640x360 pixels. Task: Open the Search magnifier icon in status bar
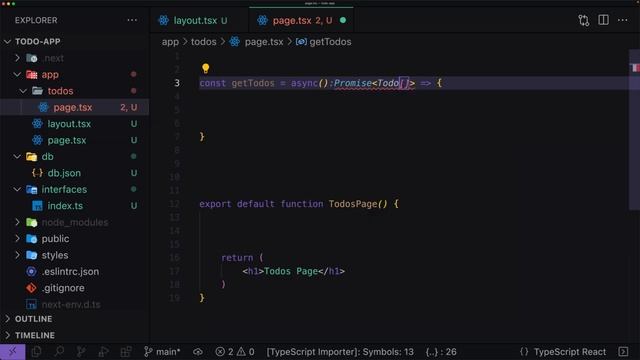pyautogui.click(x=59, y=351)
